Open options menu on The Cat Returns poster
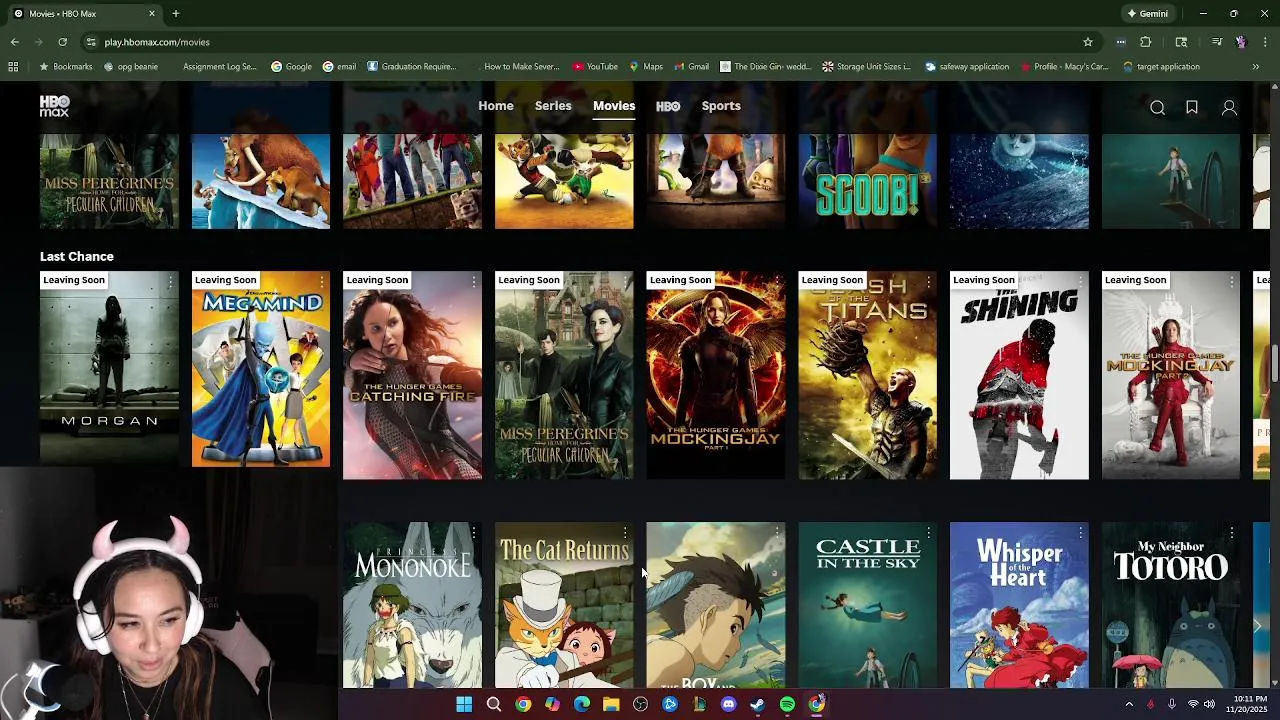1280x720 pixels. pyautogui.click(x=625, y=533)
